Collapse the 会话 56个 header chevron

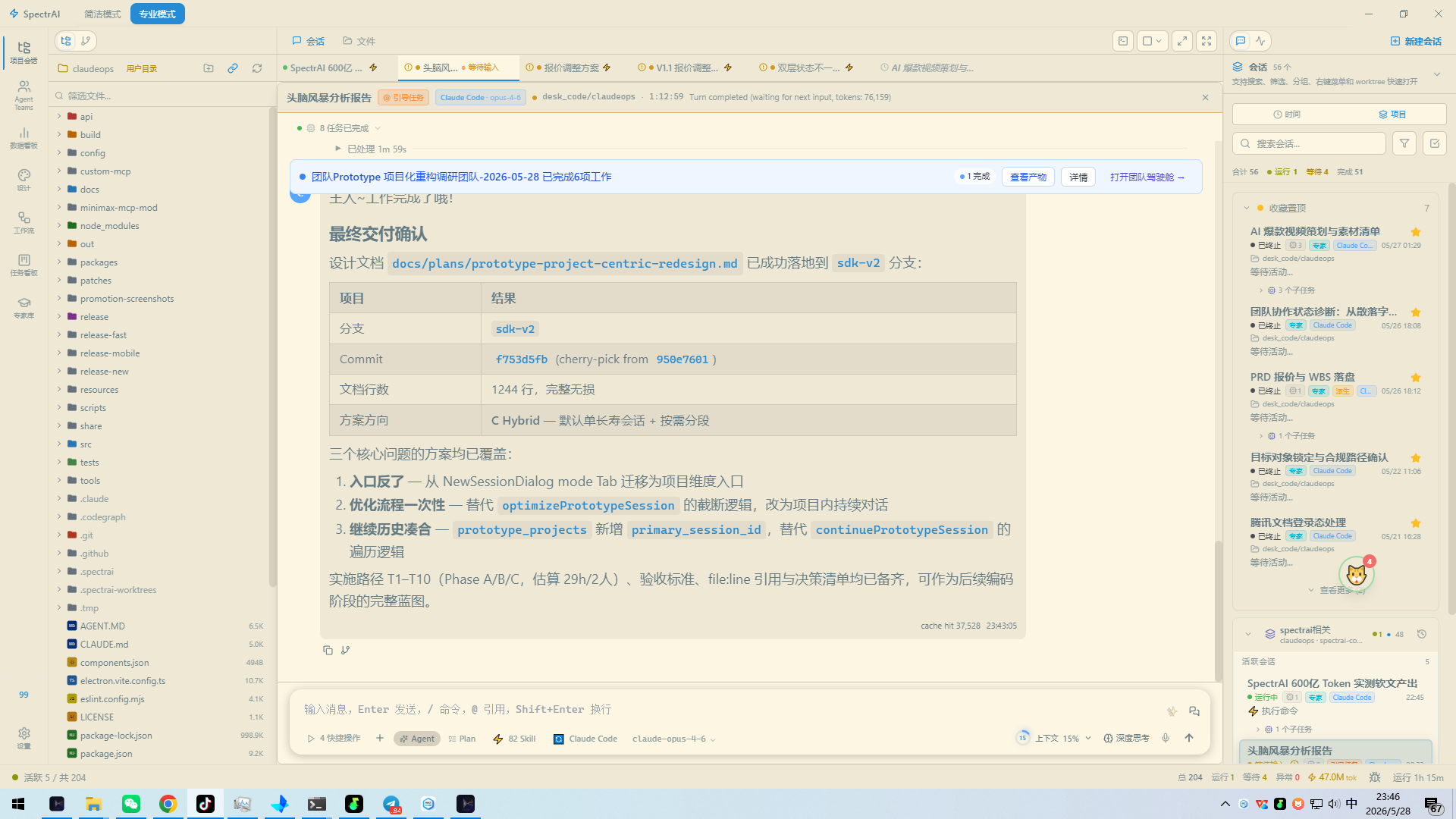pyautogui.click(x=1436, y=74)
